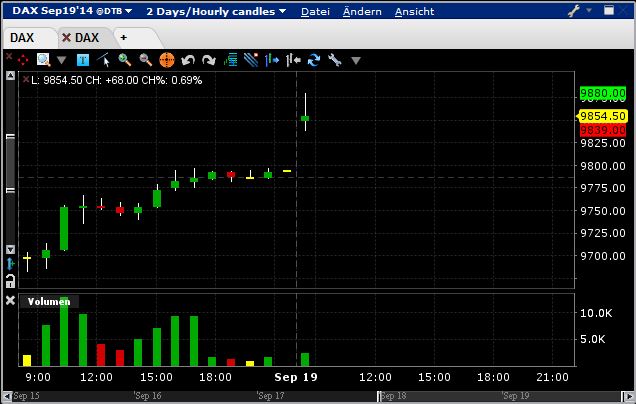Add a new chart tab with plus
Viewport: 636px width, 404px height.
[x=124, y=38]
